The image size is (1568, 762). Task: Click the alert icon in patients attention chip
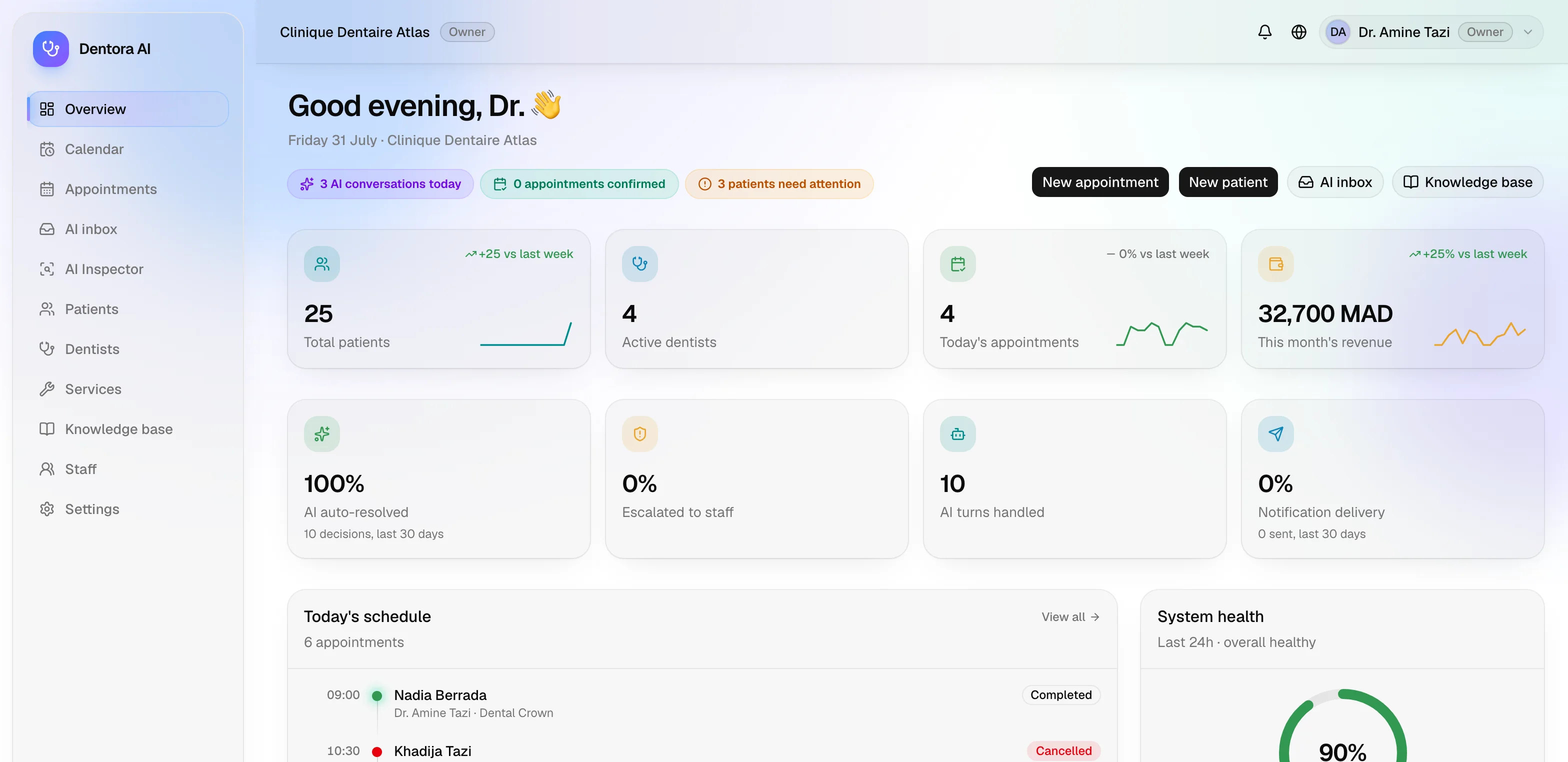pos(704,184)
